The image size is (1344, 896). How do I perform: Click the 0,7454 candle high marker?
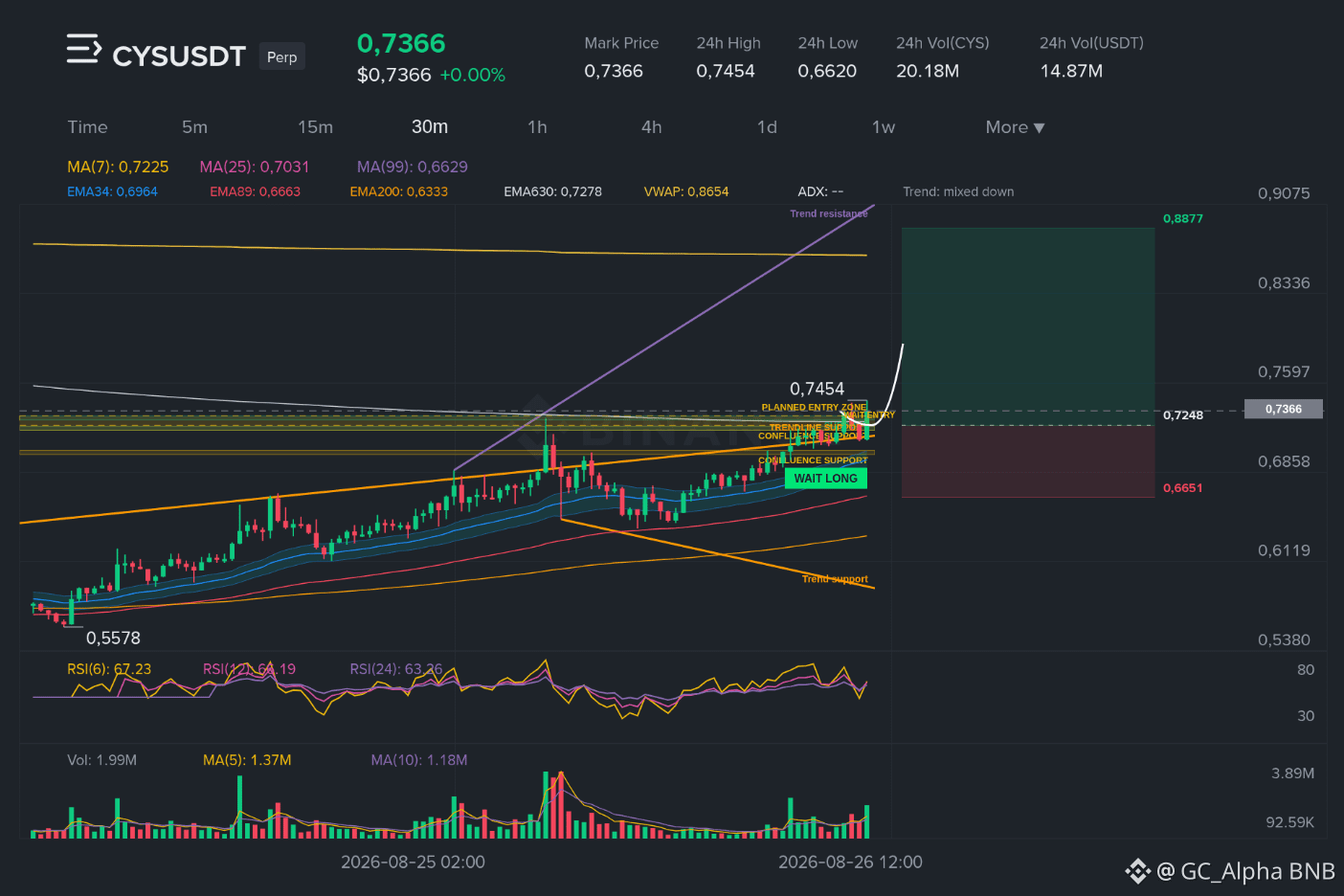817,389
